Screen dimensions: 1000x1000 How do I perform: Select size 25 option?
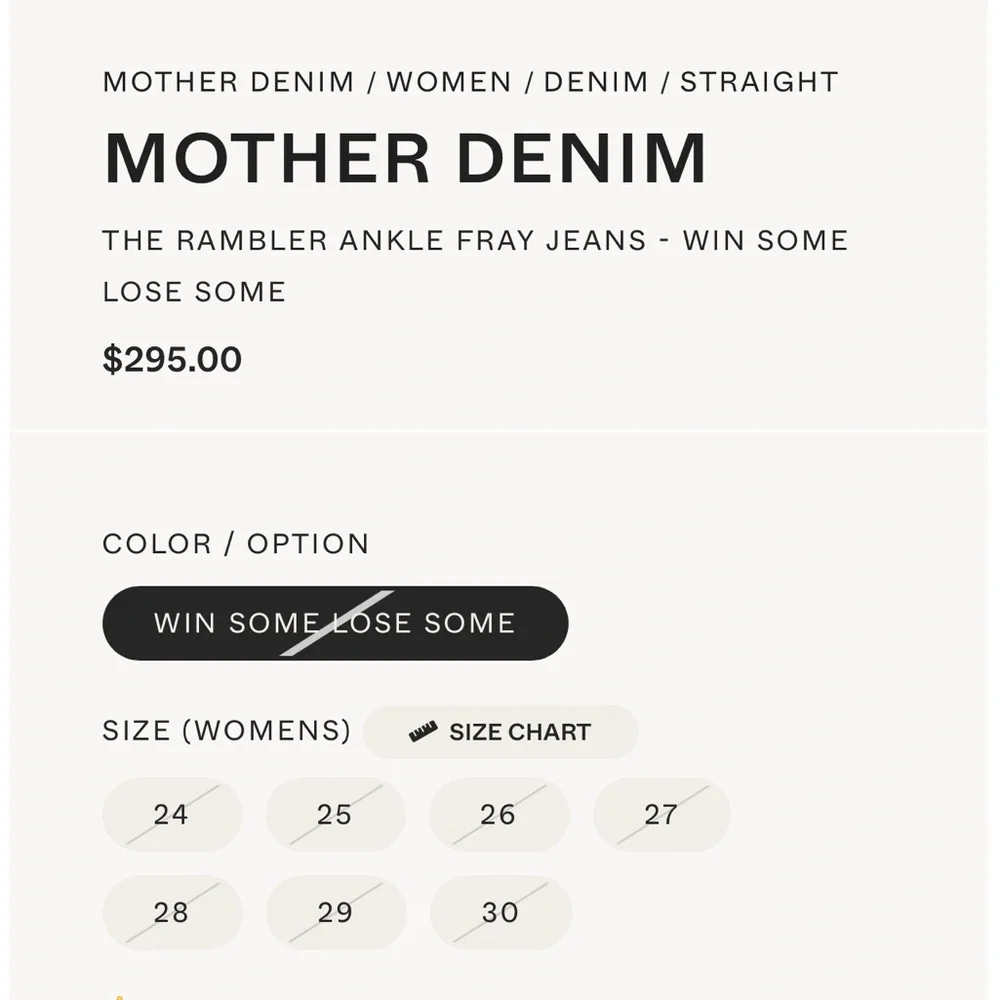(x=335, y=815)
